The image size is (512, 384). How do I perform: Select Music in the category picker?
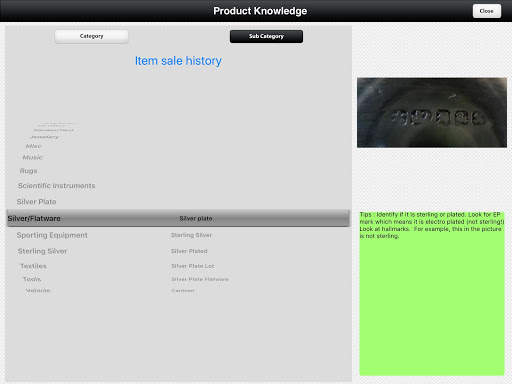pos(33,157)
